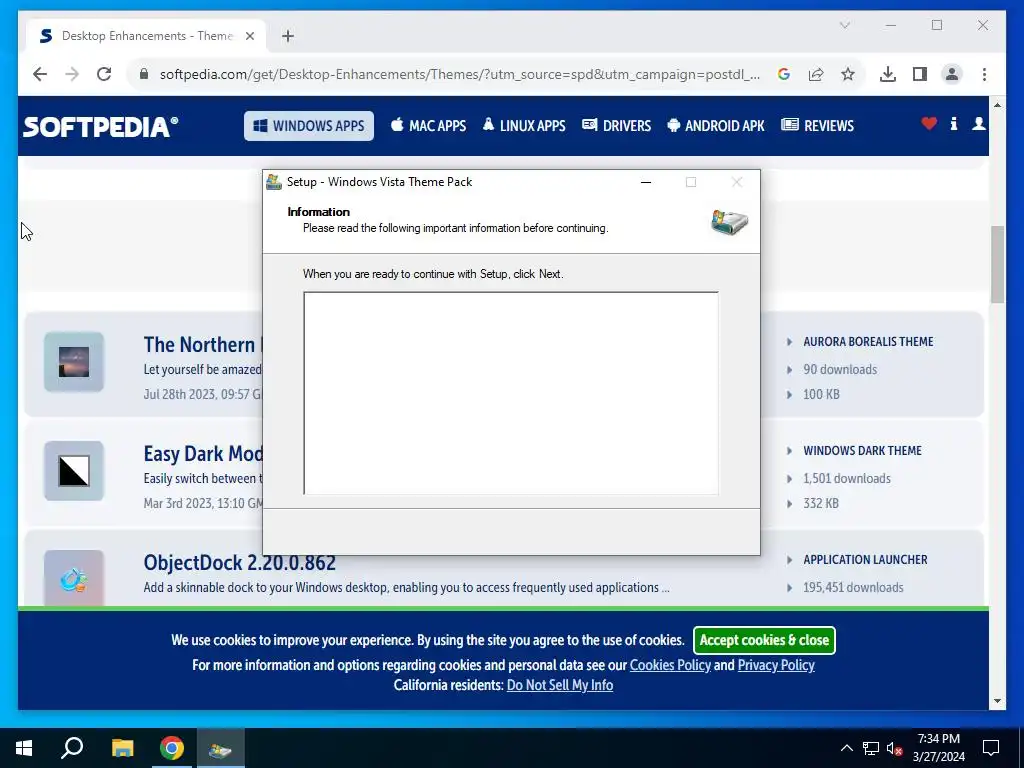Click the Softpedia logo
The height and width of the screenshot is (768, 1024).
[101, 126]
